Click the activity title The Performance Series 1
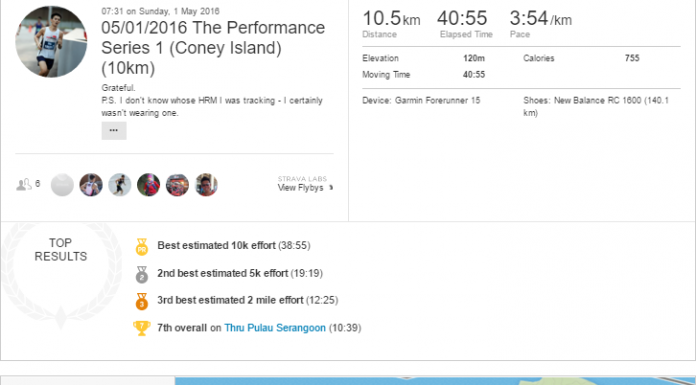Screen dimensions: 696x385 213,48
